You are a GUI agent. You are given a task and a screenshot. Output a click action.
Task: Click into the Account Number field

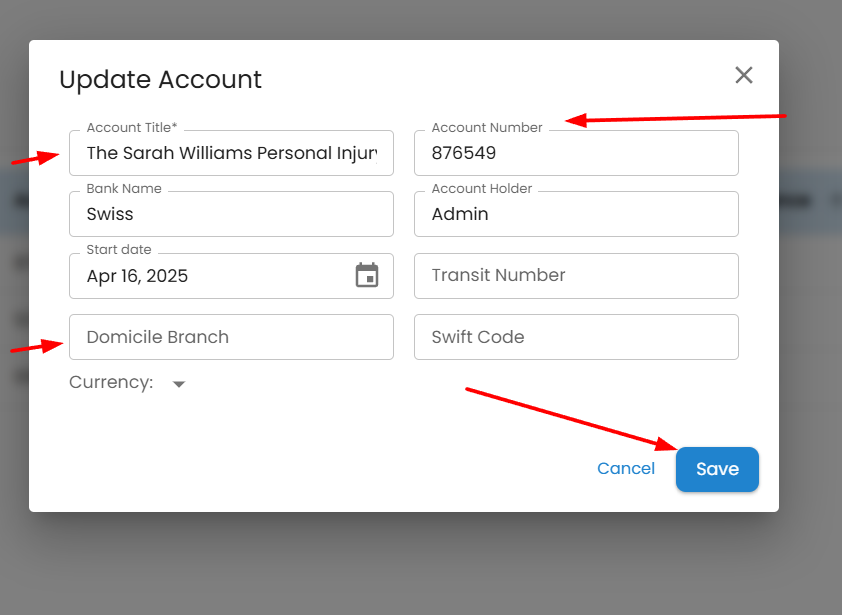pos(576,153)
